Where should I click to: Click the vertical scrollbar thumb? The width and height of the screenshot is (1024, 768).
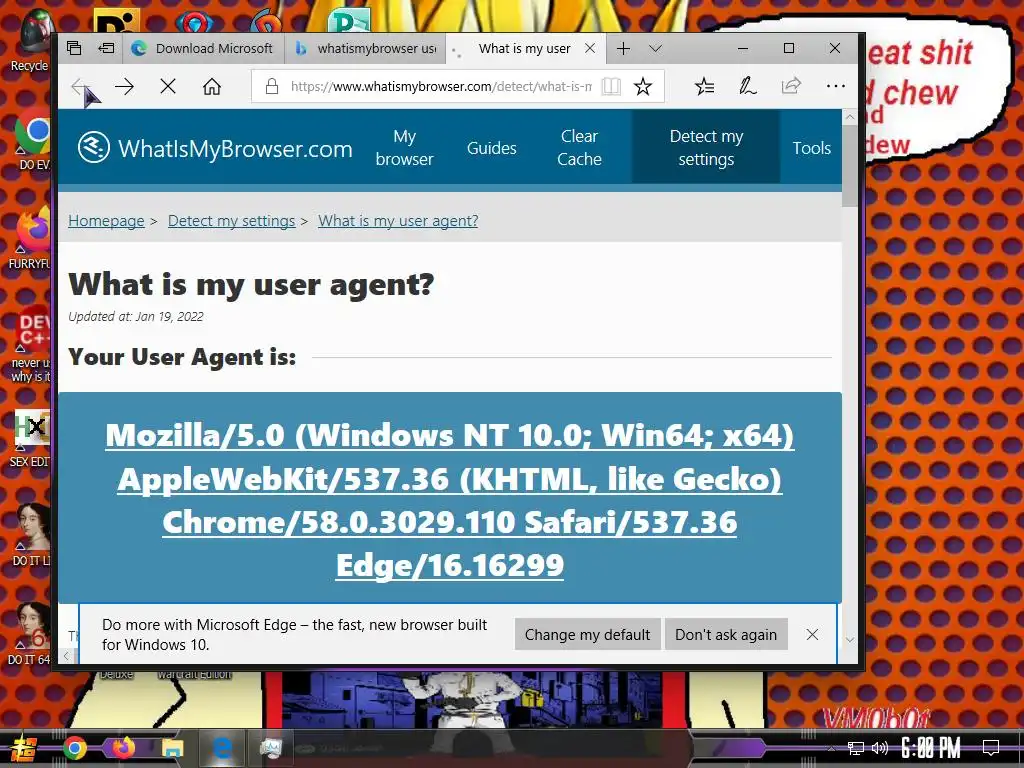tap(850, 166)
